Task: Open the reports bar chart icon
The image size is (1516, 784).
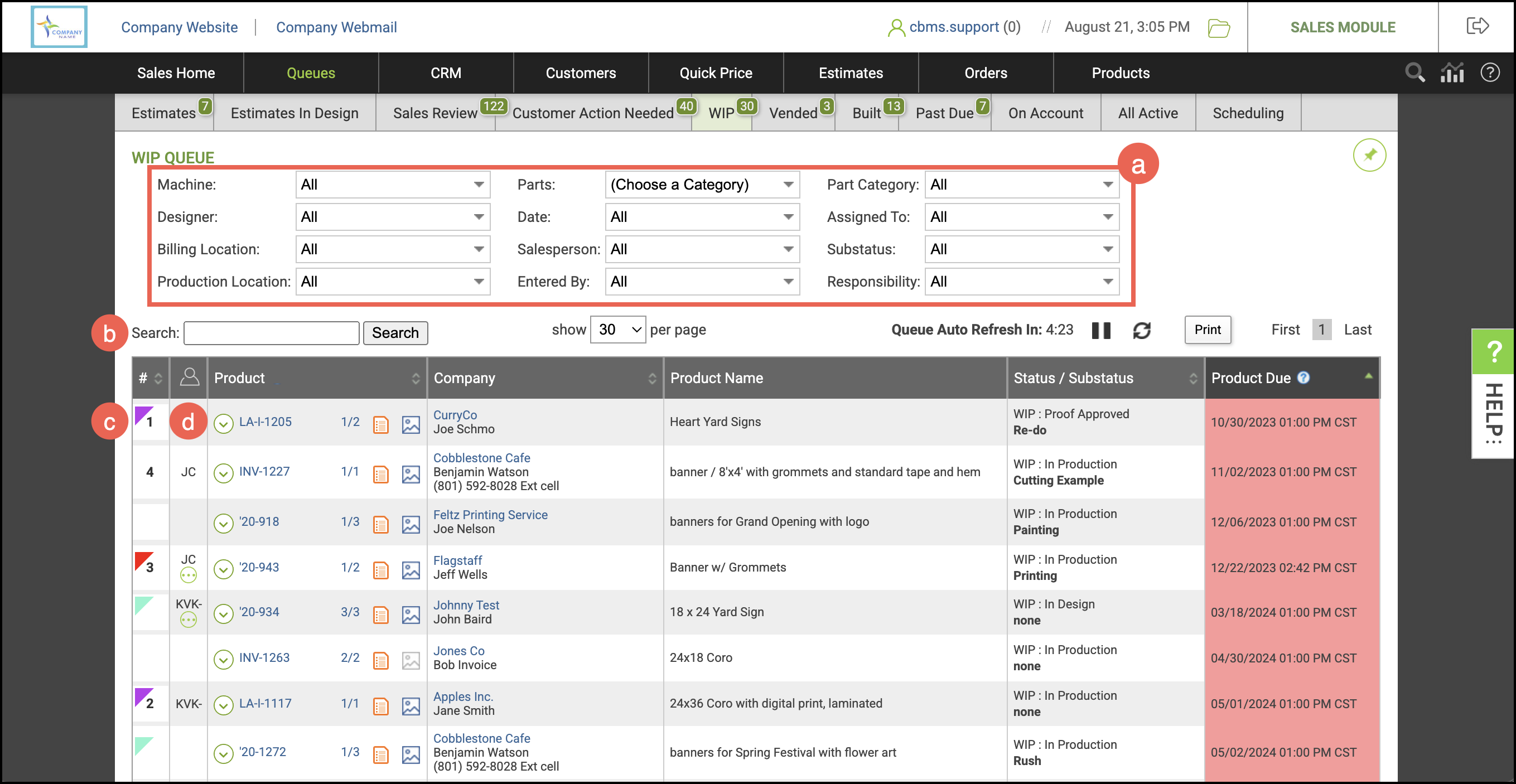Action: [x=1451, y=73]
